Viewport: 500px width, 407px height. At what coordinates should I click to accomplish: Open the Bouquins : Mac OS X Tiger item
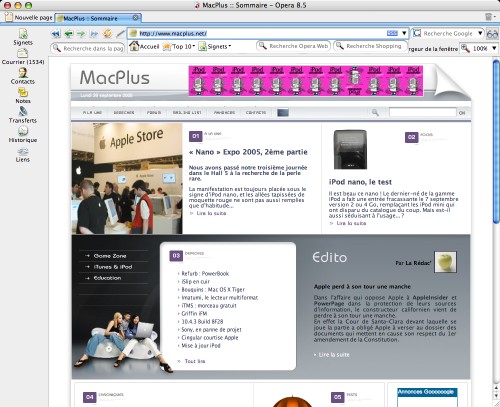pos(213,290)
